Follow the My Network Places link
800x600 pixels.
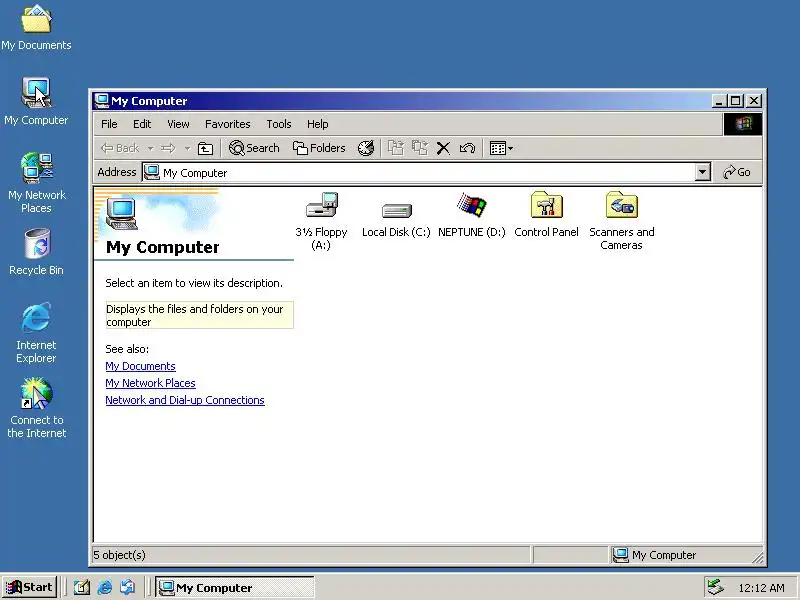[150, 383]
